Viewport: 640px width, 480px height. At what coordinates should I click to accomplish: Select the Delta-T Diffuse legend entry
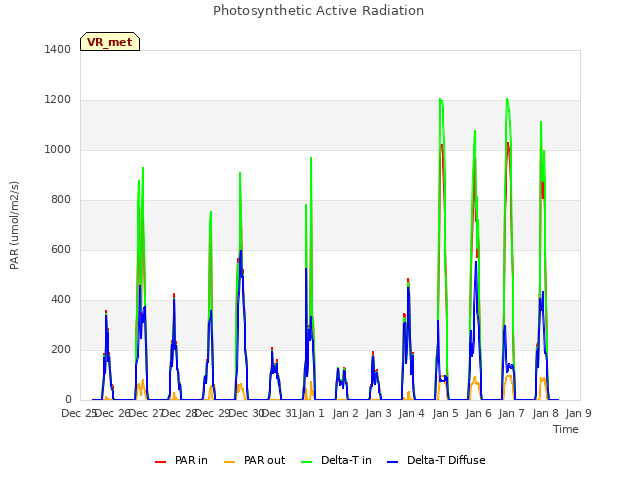coord(436,460)
